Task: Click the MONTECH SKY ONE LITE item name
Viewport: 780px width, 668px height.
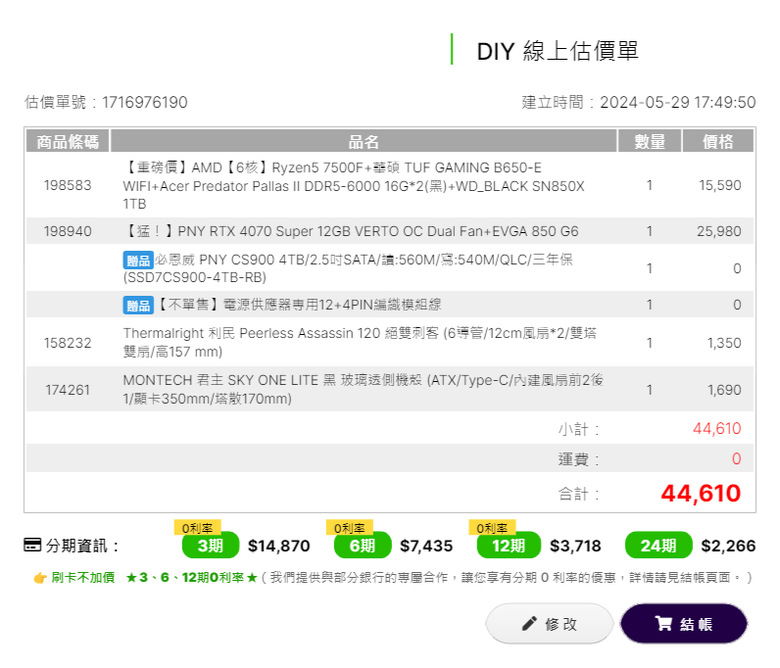Action: (x=363, y=389)
